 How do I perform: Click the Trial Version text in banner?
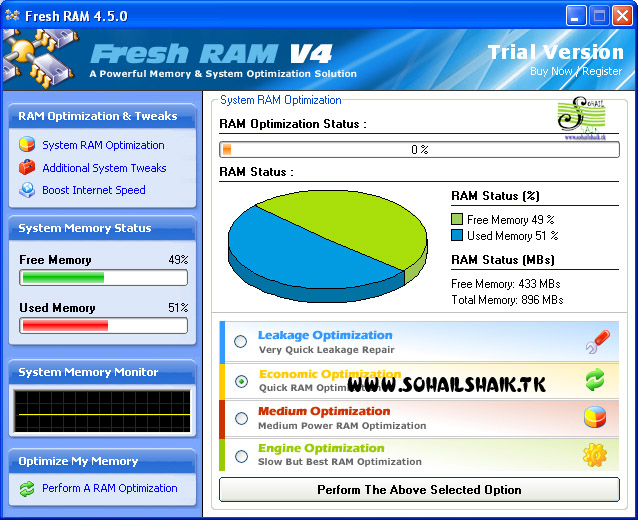[x=555, y=52]
